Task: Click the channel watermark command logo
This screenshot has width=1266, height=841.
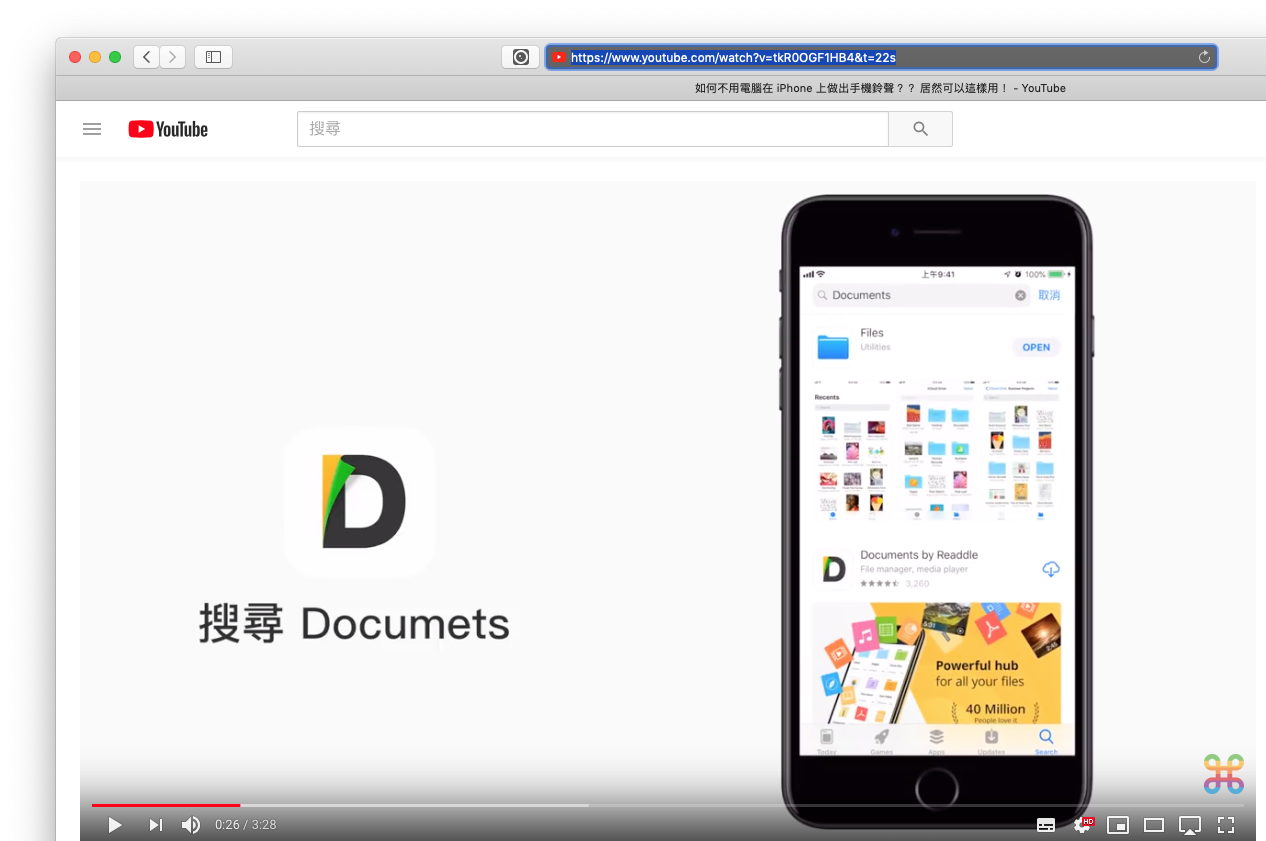Action: (x=1223, y=774)
